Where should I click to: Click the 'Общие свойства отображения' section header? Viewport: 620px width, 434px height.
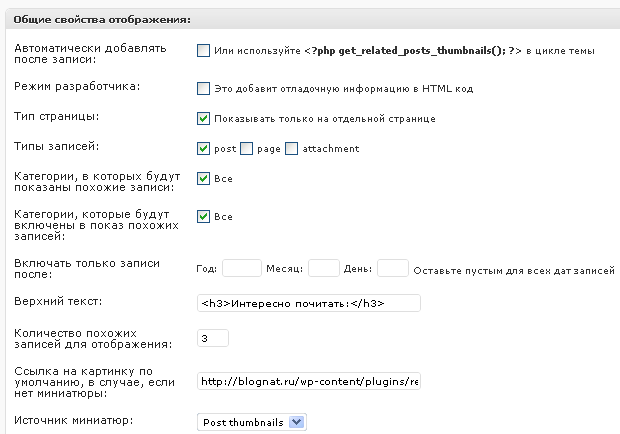(102, 19)
